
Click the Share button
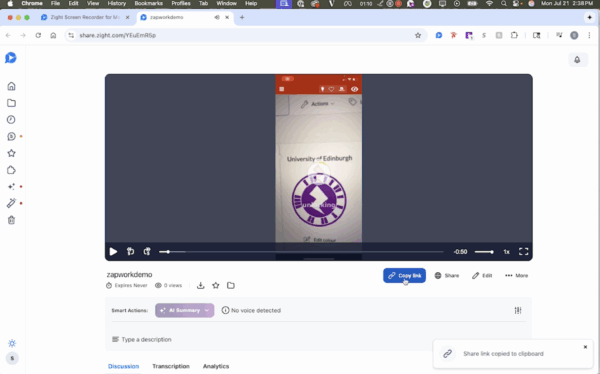447,276
